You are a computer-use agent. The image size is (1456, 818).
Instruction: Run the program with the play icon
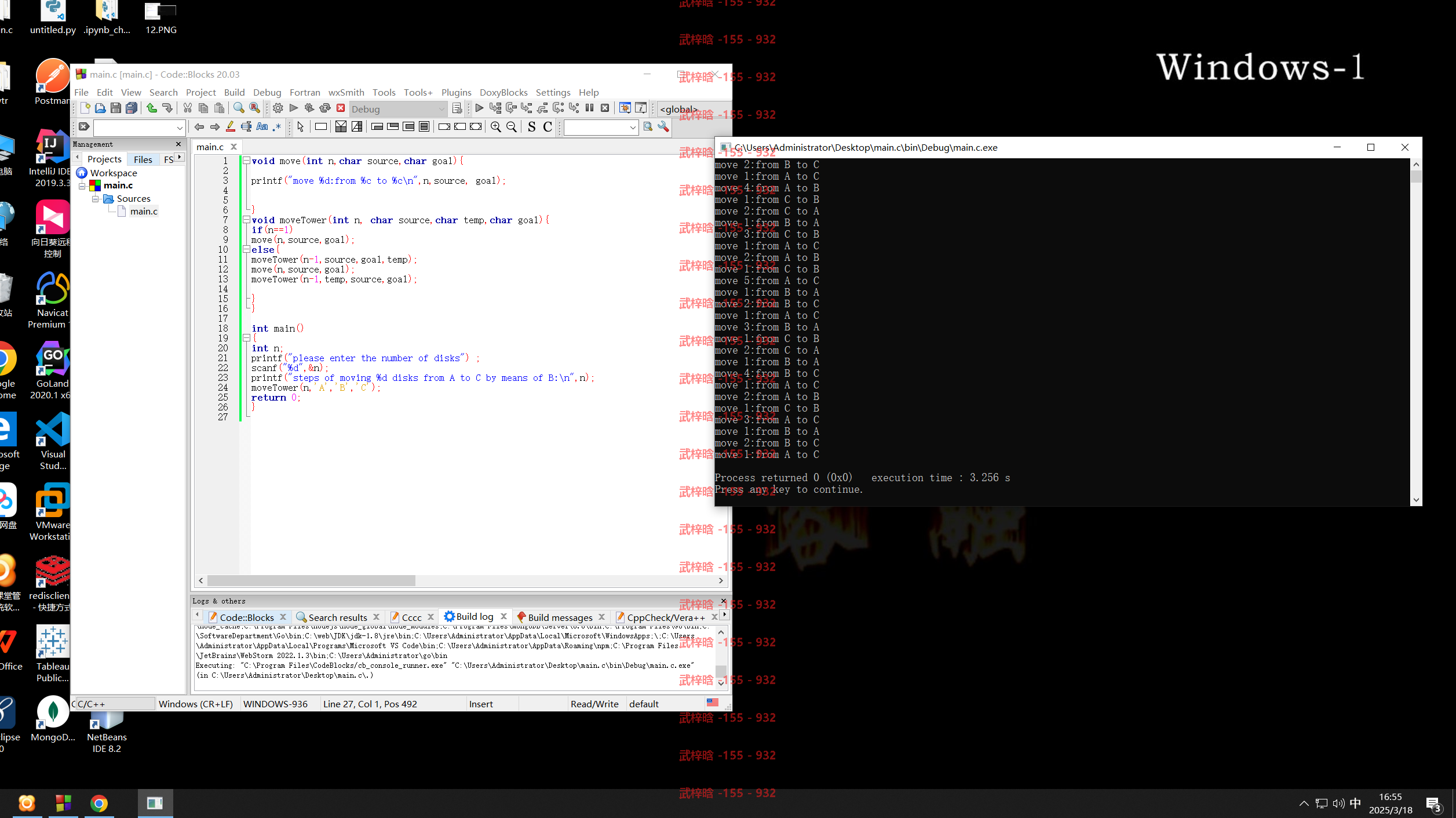[294, 108]
